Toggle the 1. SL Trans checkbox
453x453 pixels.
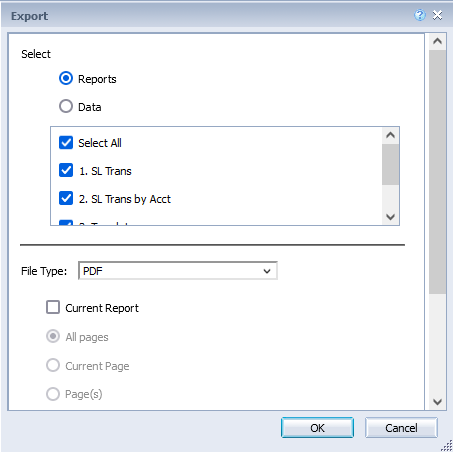(x=66, y=170)
